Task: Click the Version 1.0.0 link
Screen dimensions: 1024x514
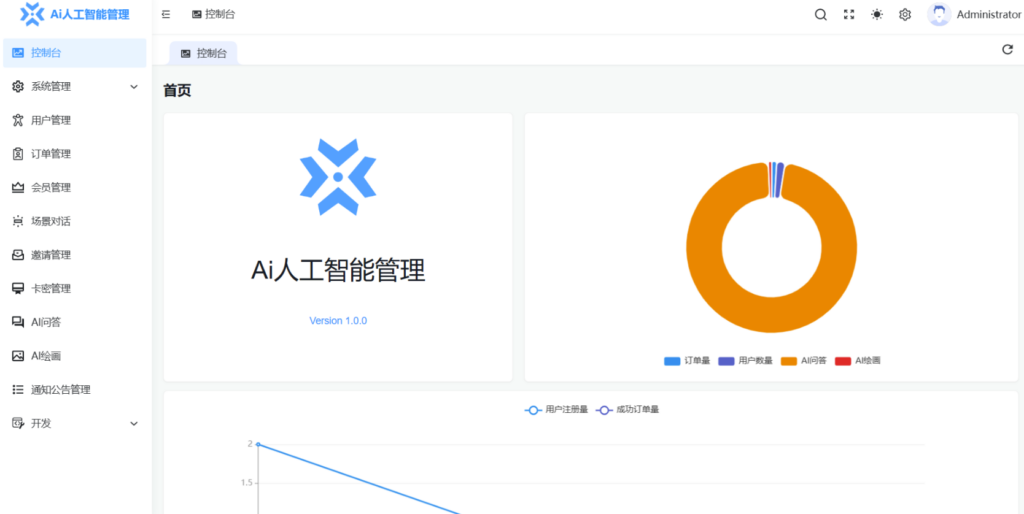Action: click(338, 321)
